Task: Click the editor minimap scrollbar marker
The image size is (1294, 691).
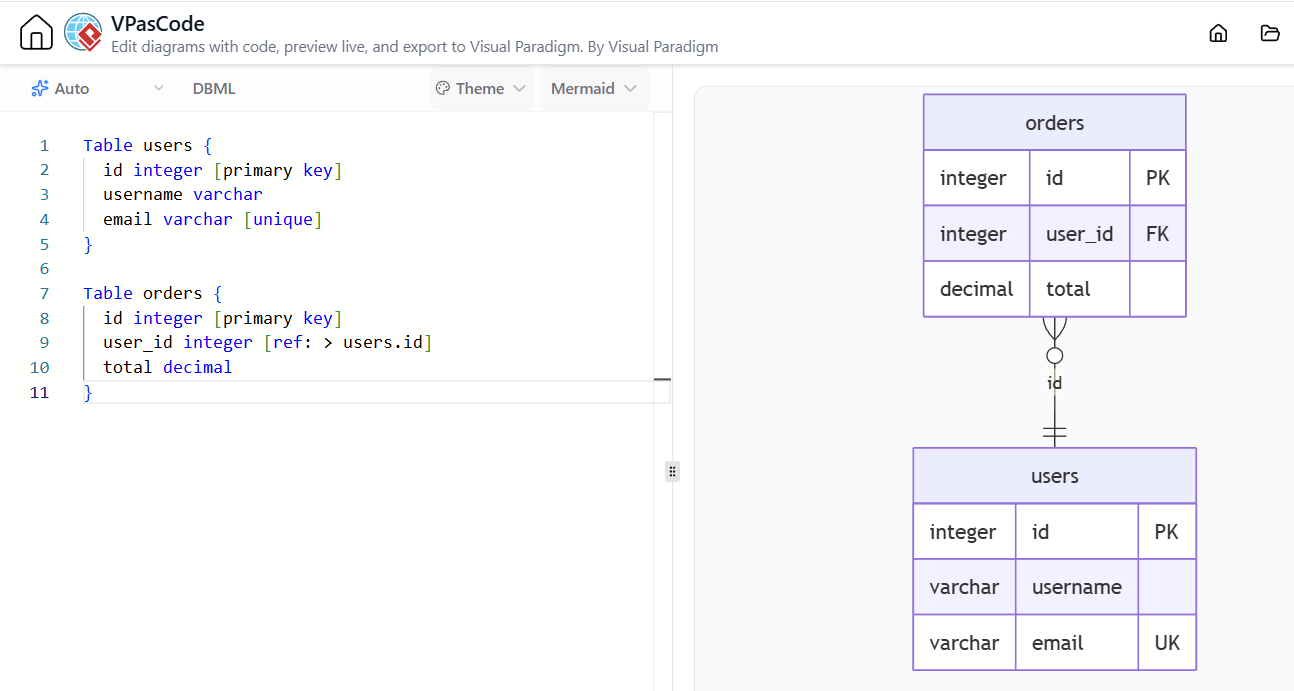Action: (x=662, y=380)
